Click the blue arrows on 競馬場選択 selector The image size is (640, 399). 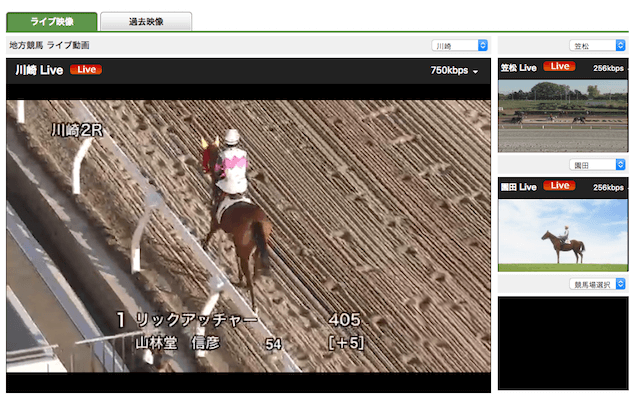(x=620, y=284)
